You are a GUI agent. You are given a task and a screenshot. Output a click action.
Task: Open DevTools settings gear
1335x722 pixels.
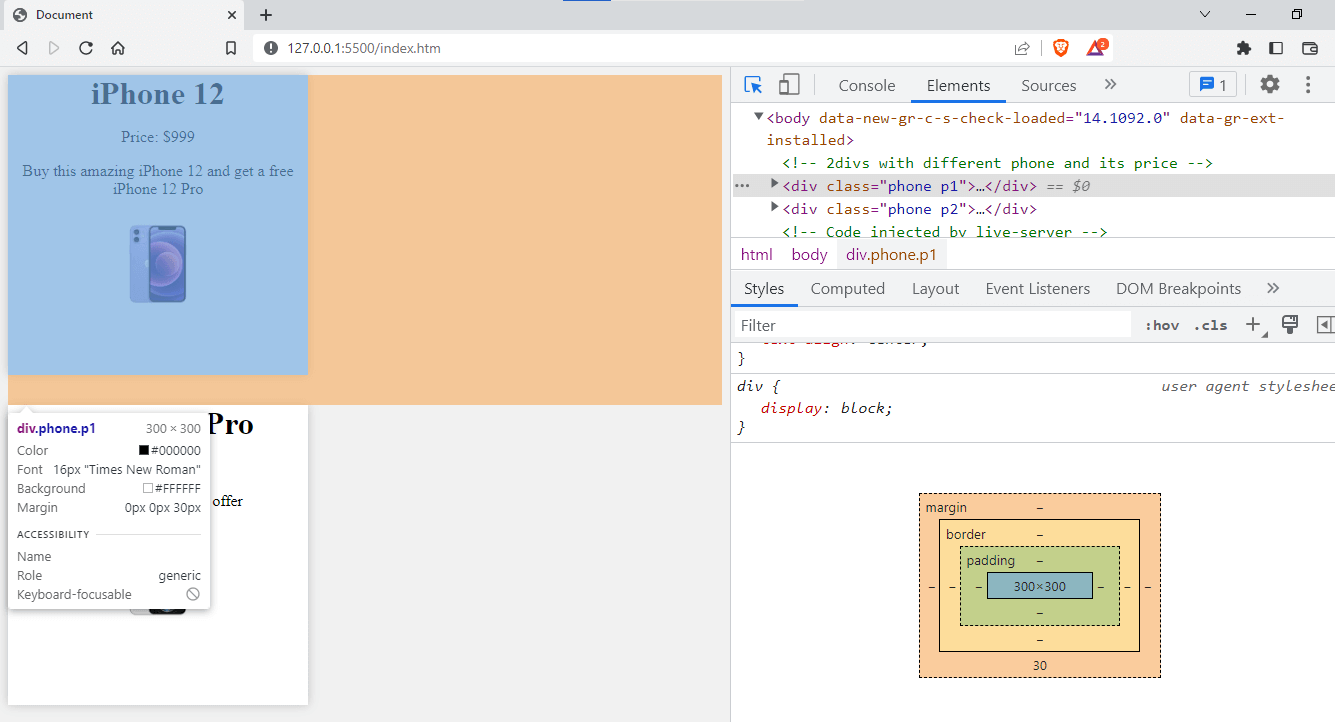point(1269,84)
